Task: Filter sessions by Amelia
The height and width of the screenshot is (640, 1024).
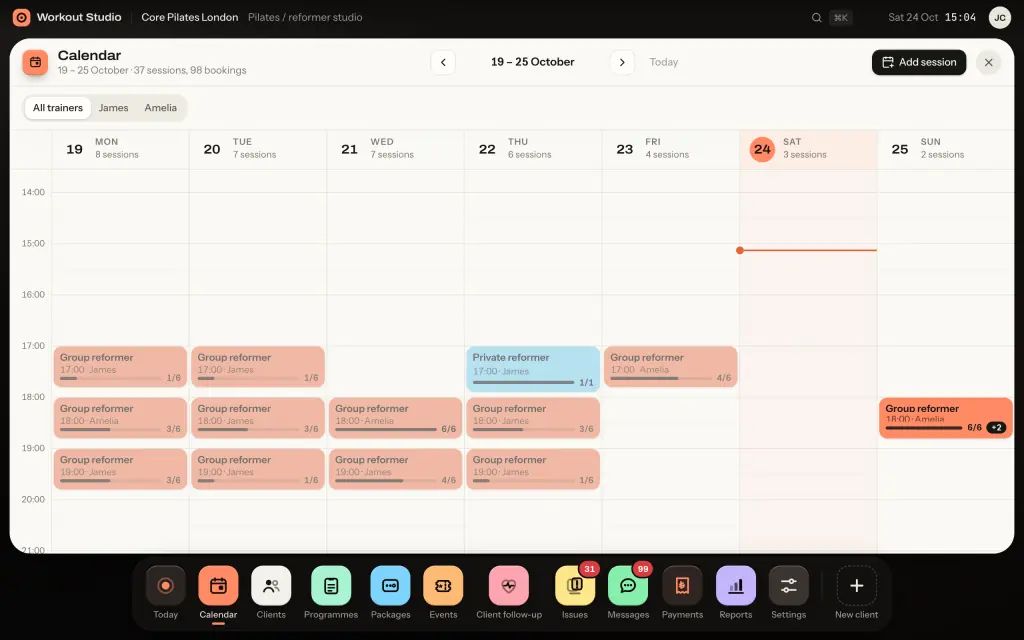Action: [161, 108]
